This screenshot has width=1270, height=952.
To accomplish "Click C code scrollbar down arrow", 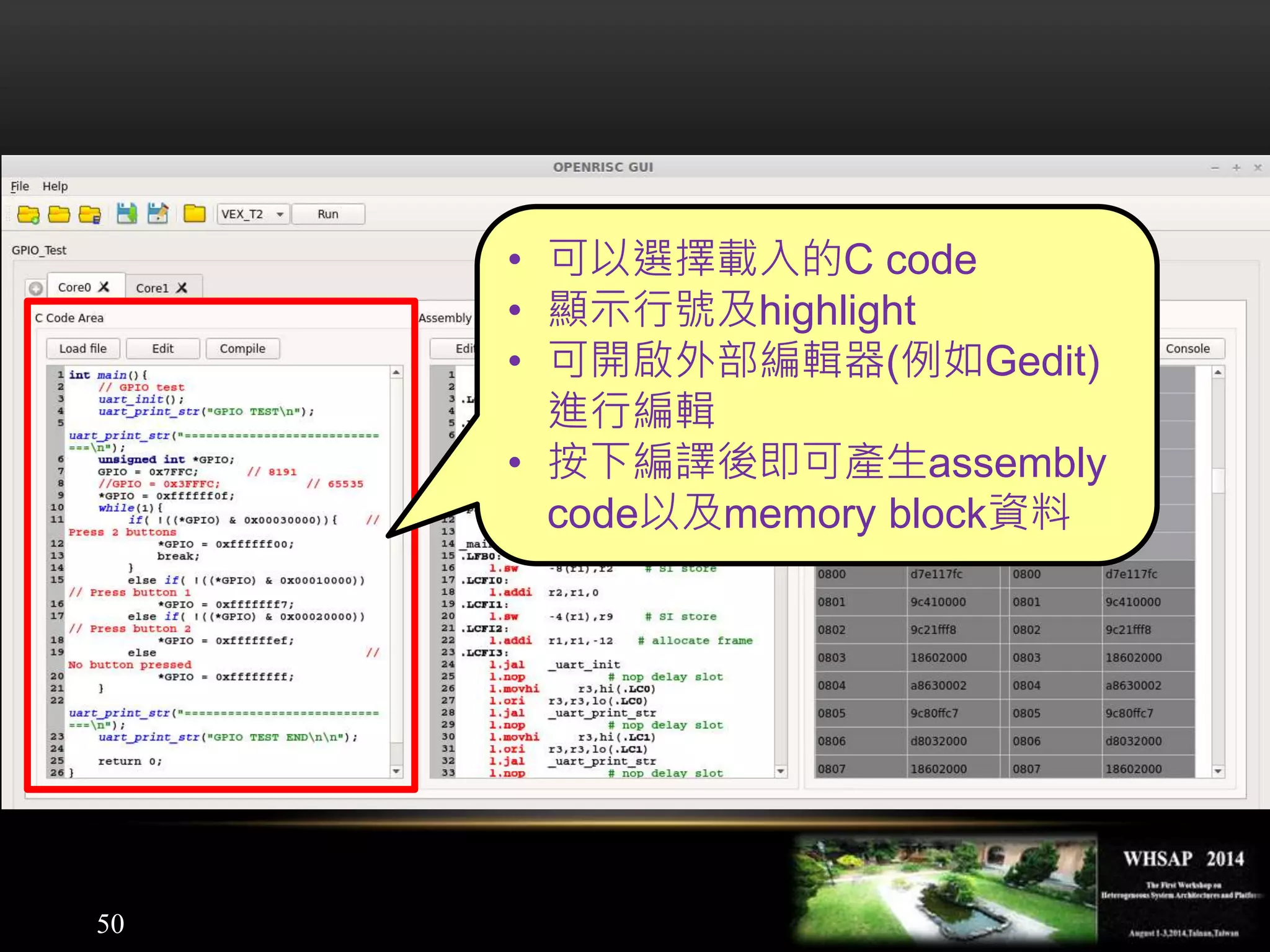I will click(396, 771).
